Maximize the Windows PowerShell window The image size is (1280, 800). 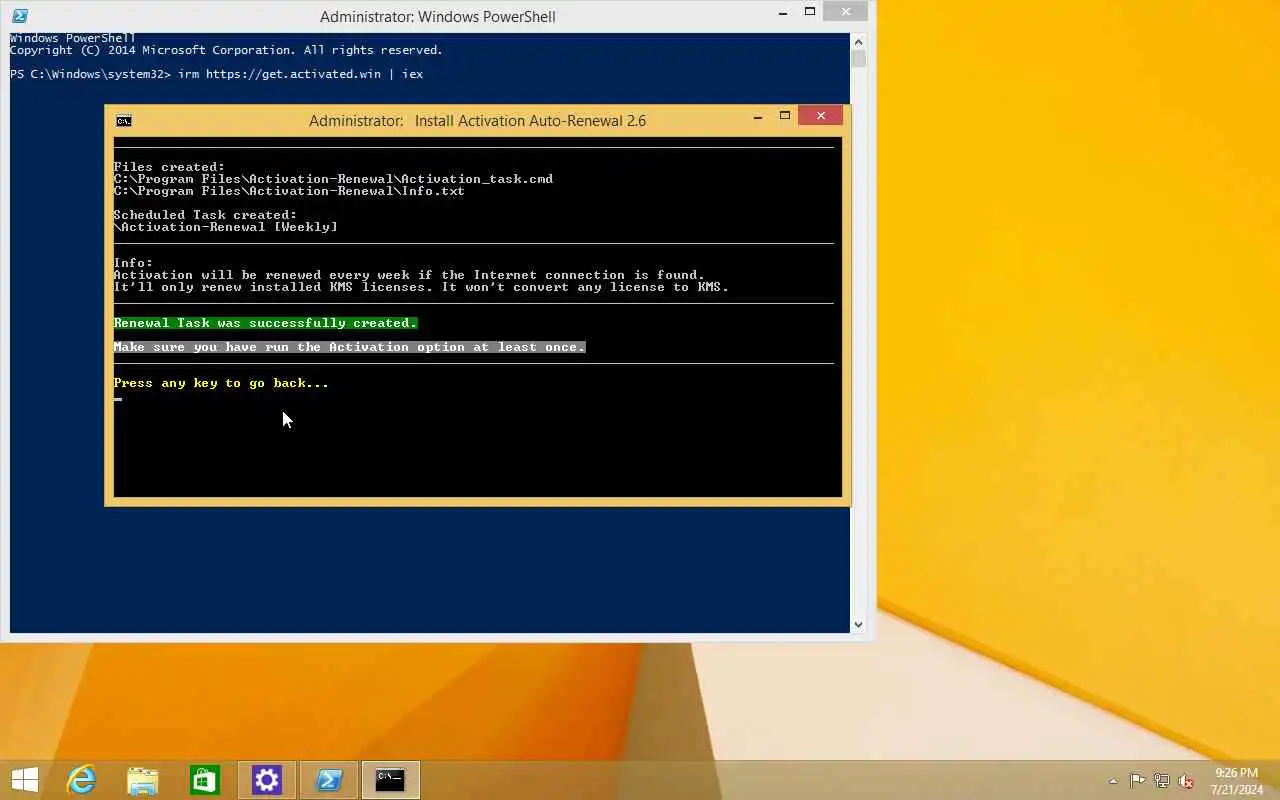click(810, 13)
